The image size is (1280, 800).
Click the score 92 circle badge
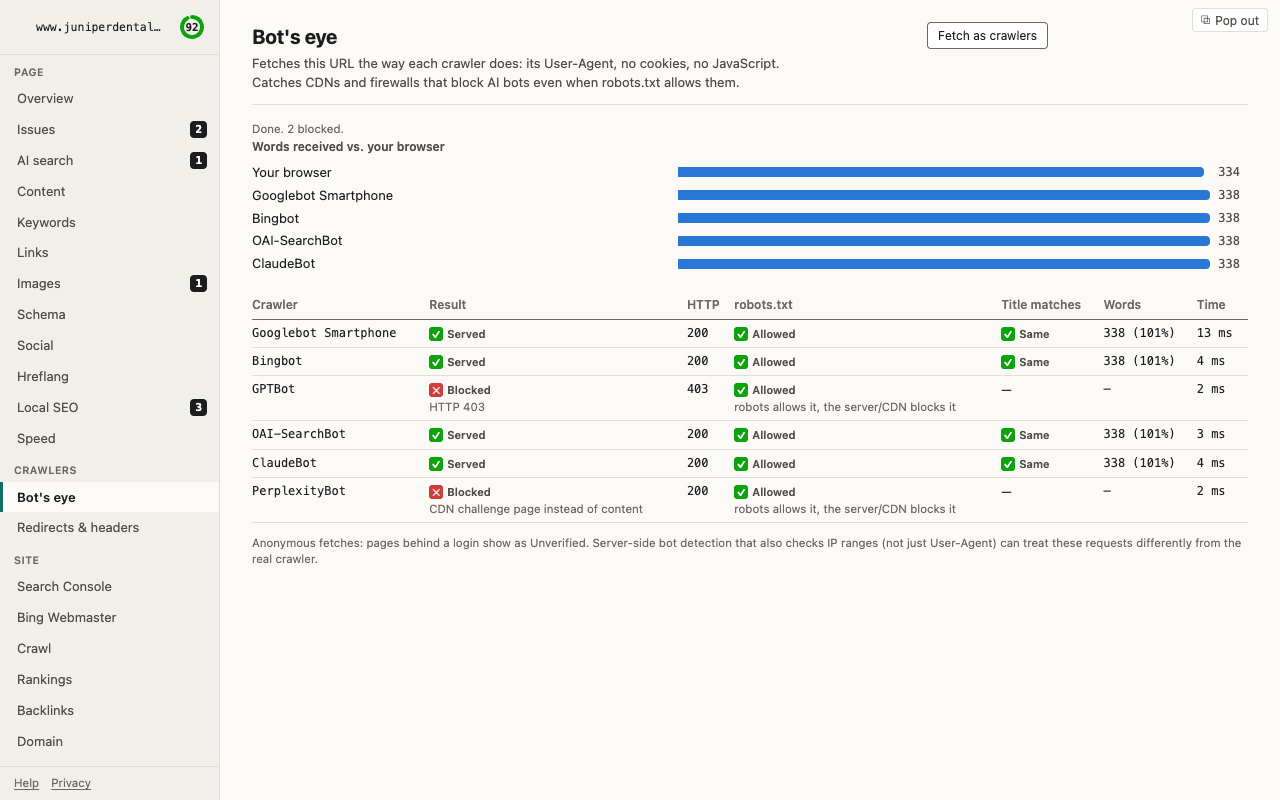[x=192, y=27]
